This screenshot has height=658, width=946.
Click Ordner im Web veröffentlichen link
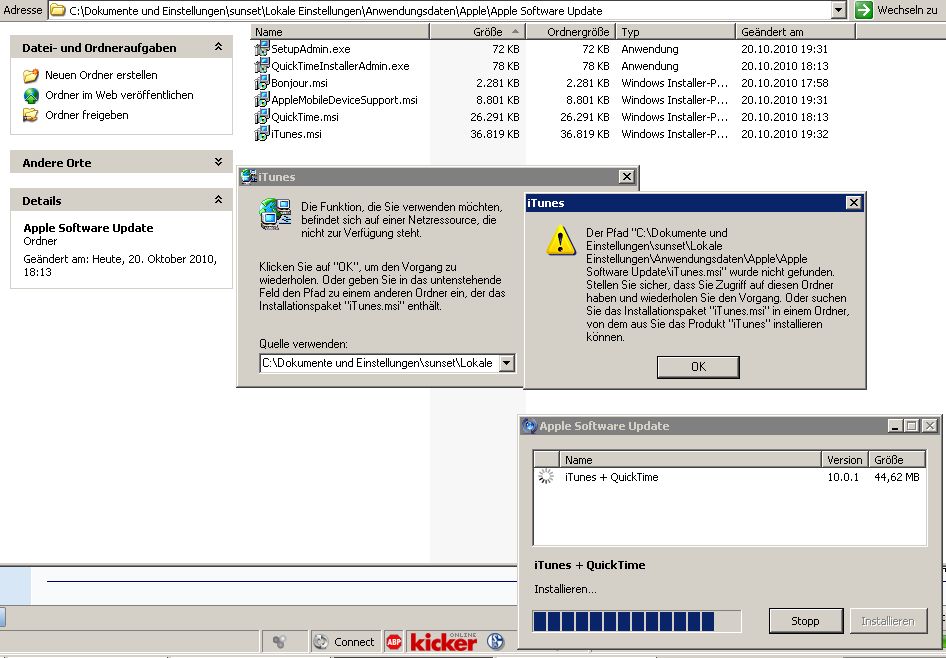pyautogui.click(x=119, y=95)
